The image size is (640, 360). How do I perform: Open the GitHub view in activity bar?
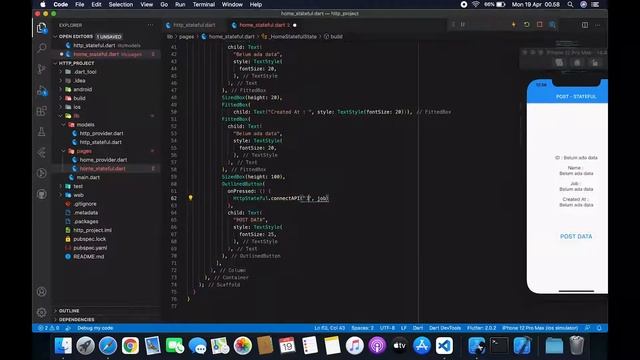[x=42, y=194]
